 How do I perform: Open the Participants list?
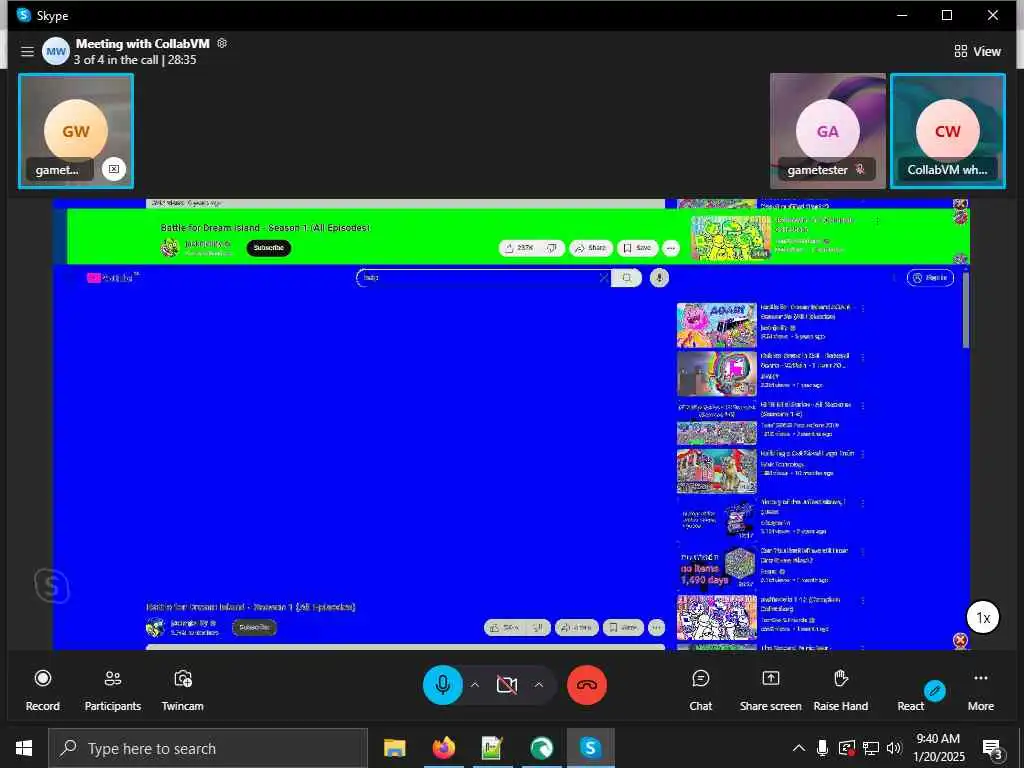[x=113, y=690]
